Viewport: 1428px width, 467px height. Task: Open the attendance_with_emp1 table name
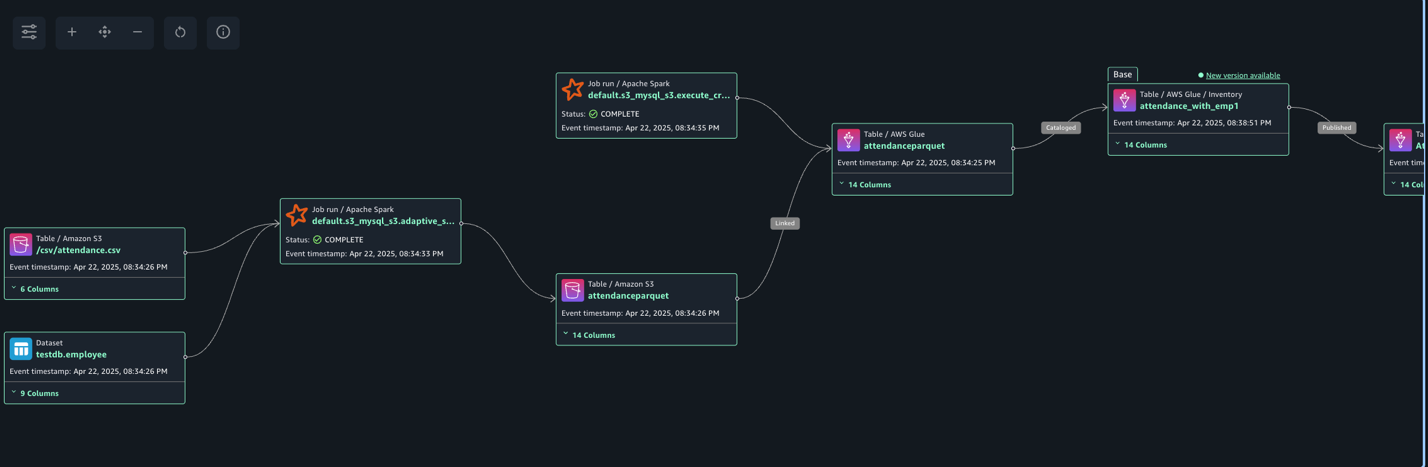(x=1189, y=106)
